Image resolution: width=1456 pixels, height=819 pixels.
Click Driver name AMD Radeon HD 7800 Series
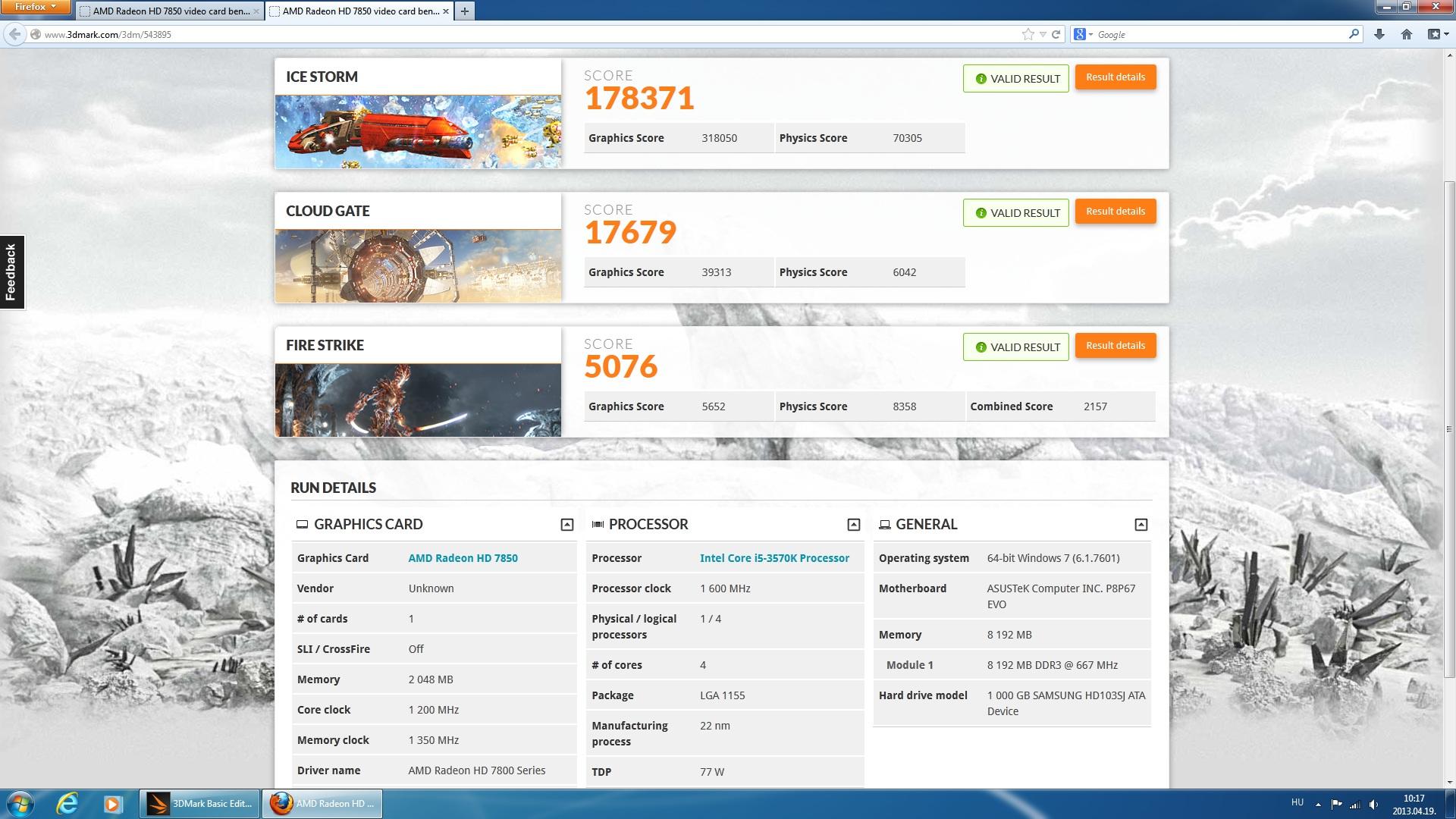(x=476, y=770)
